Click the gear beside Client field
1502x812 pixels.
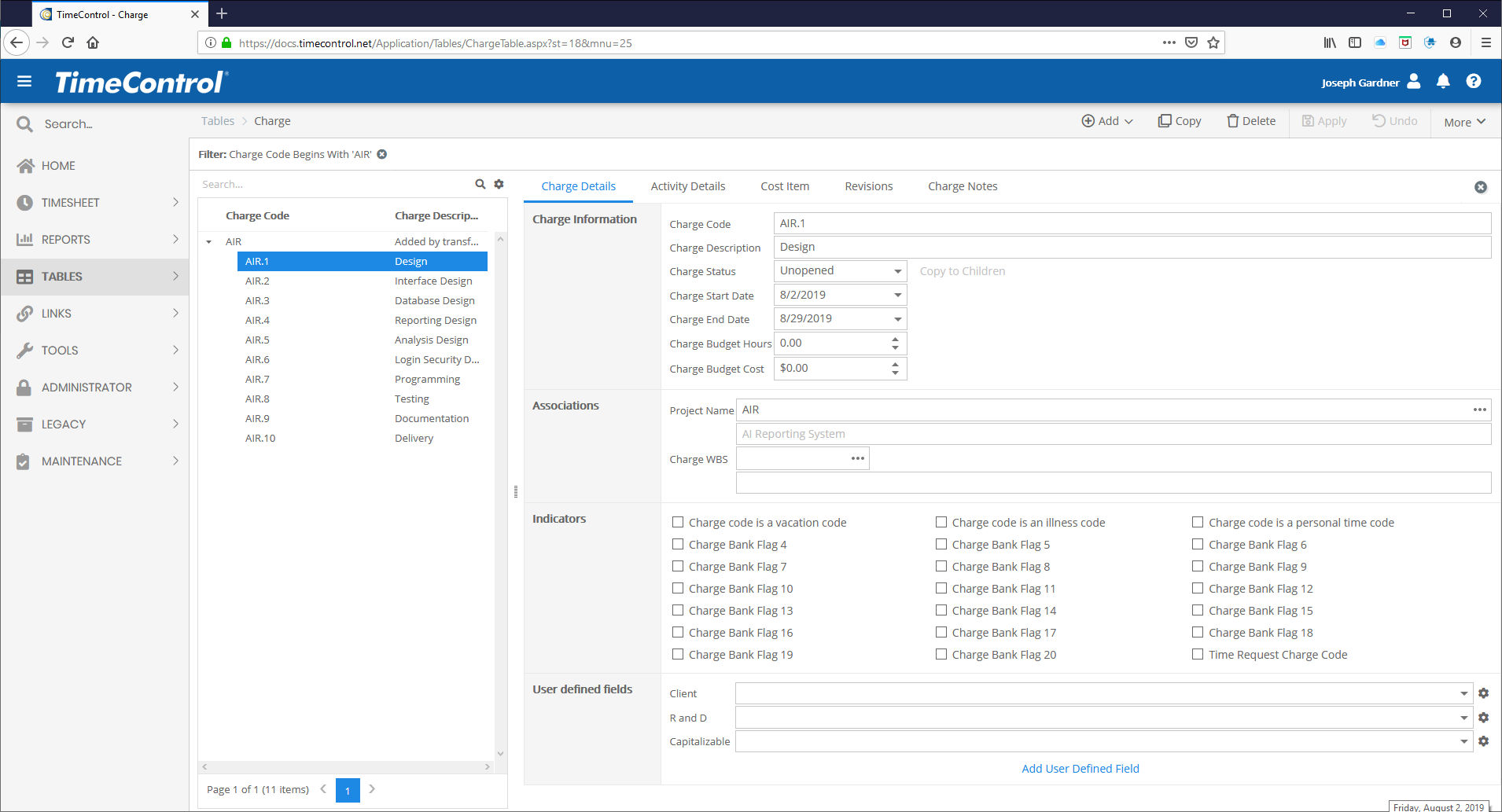[x=1483, y=693]
